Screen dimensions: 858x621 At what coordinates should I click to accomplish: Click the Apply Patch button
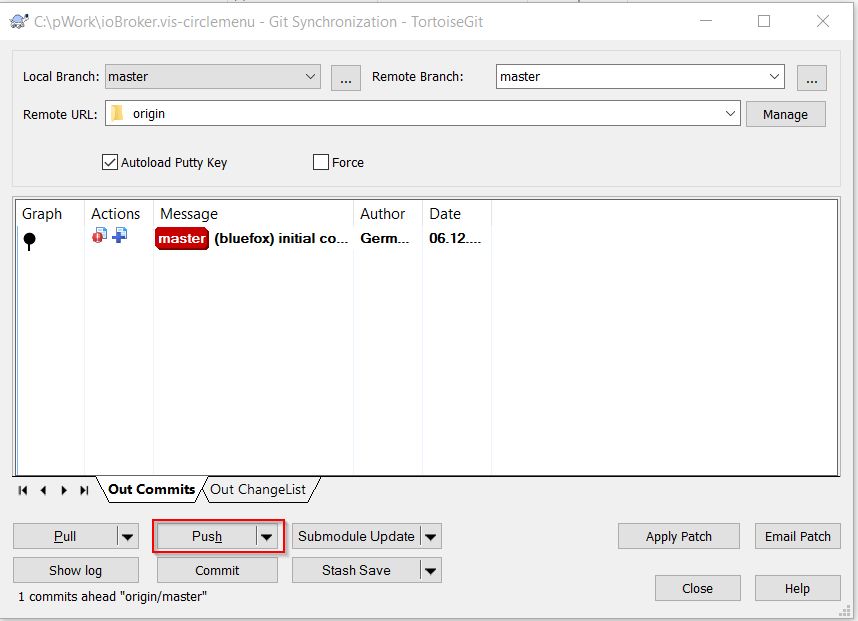point(679,537)
